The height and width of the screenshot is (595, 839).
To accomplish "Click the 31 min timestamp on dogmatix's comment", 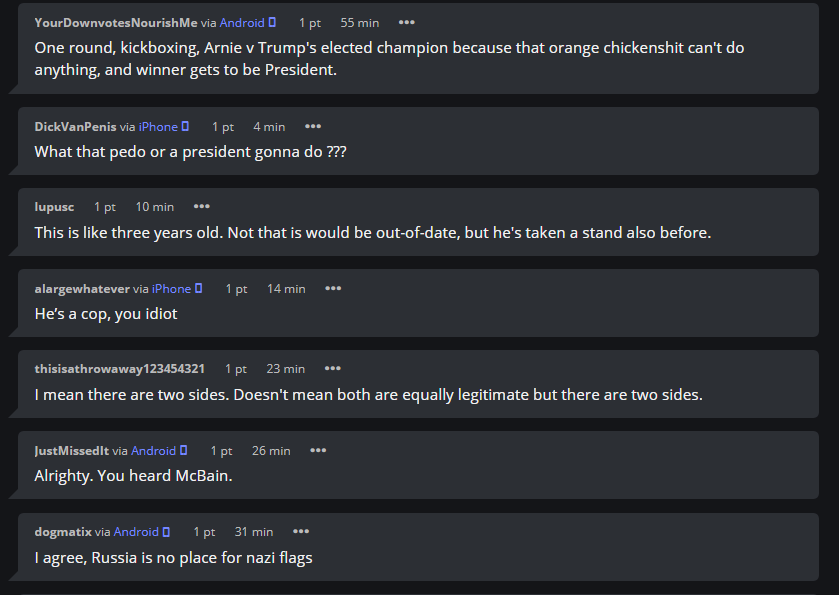I will pos(254,532).
